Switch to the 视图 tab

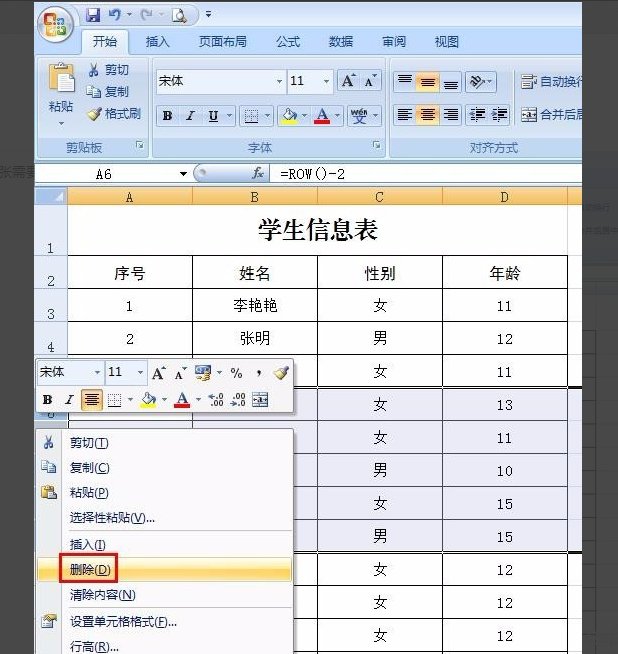coord(447,41)
